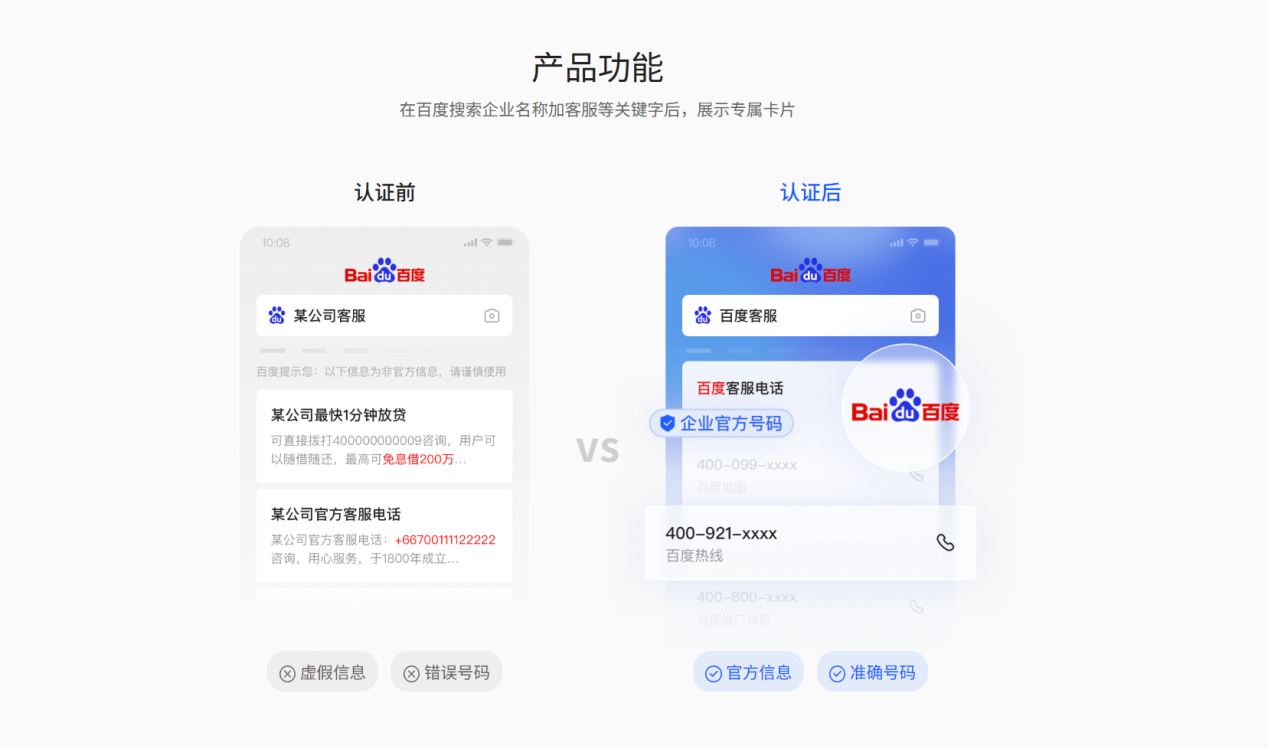Viewport: 1268px width, 749px height.
Task: Click the 400-921-xxxx 百度热线 entry
Action: [810, 543]
